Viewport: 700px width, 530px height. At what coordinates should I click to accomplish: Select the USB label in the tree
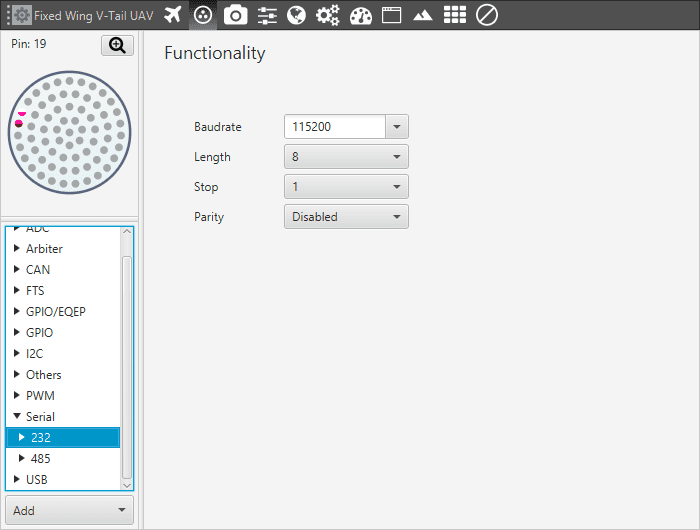(37, 480)
